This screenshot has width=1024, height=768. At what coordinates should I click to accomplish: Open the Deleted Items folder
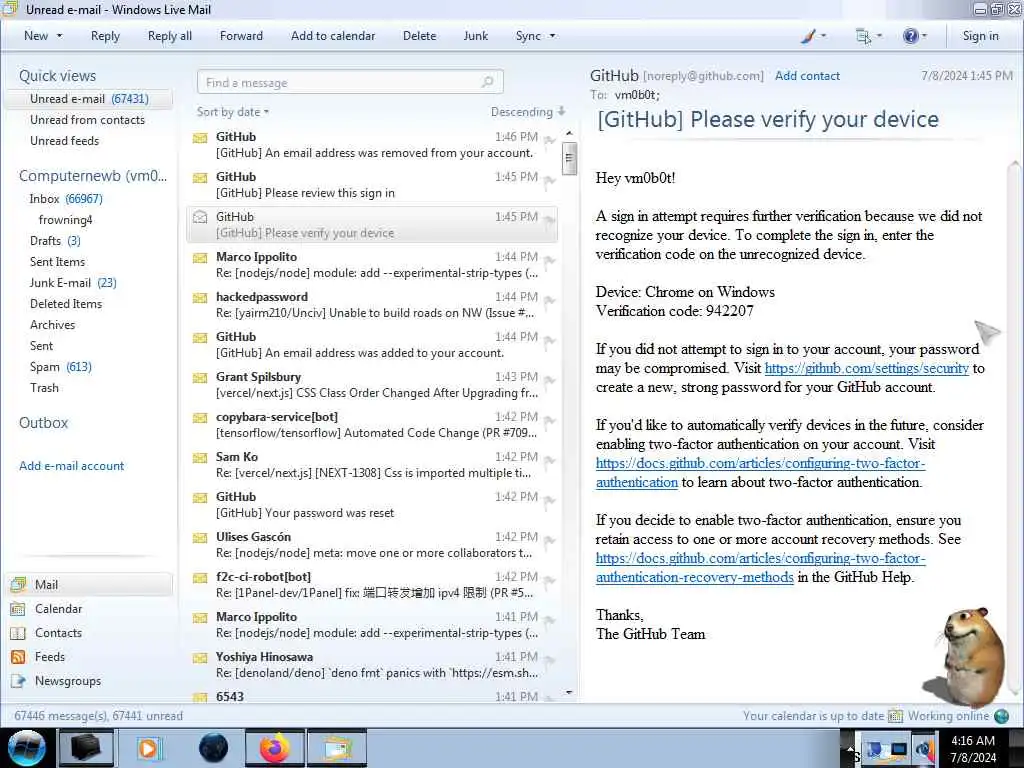[66, 304]
